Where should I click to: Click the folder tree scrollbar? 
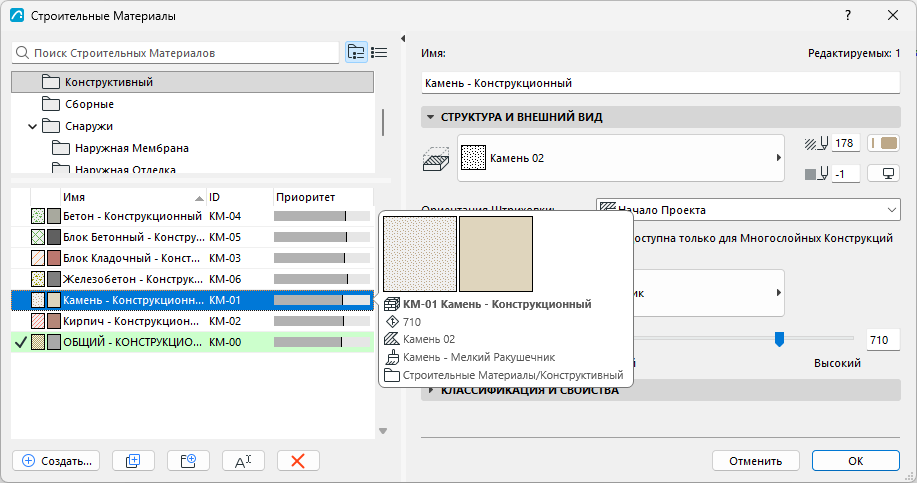coord(383,123)
